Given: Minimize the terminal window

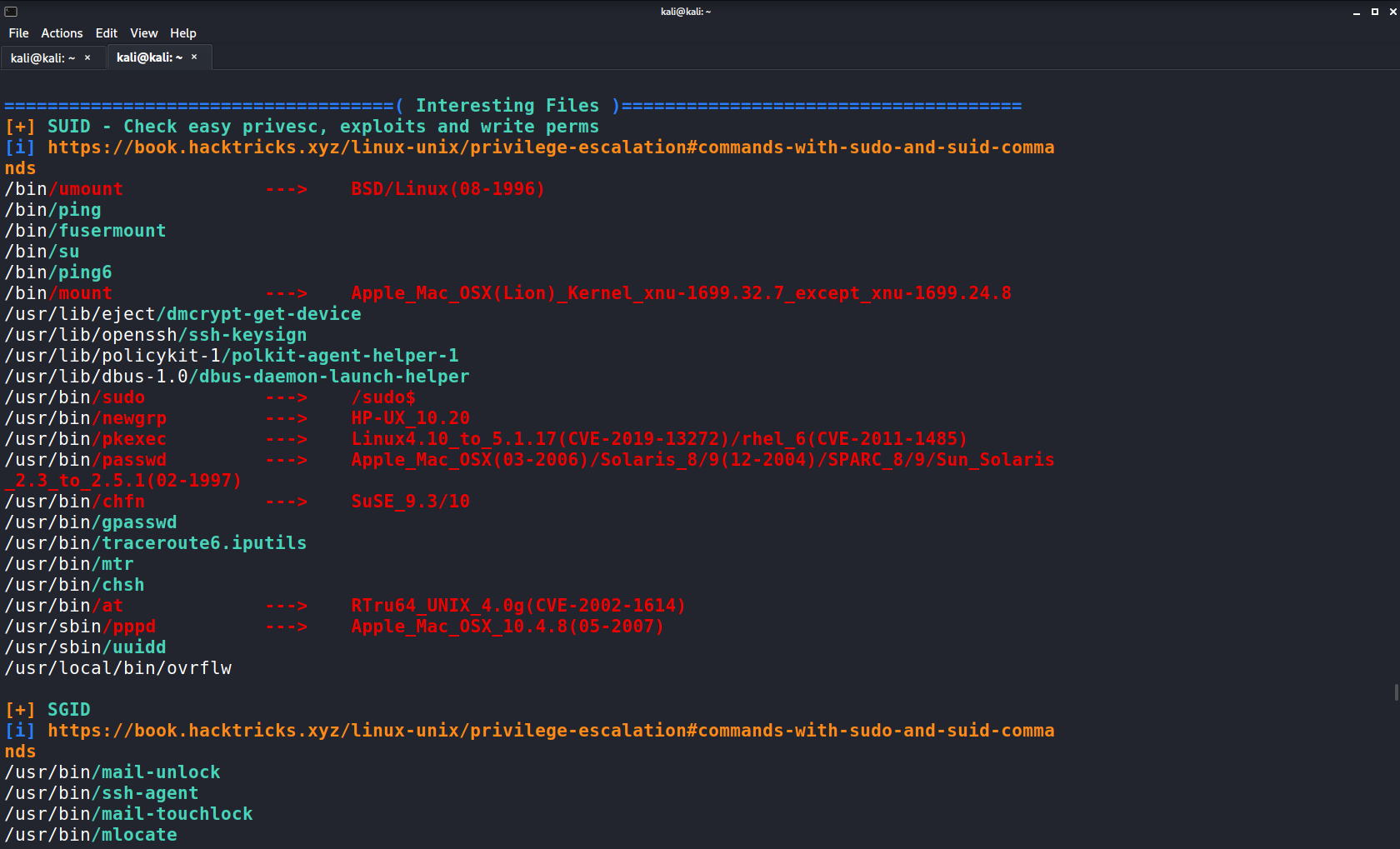Looking at the screenshot, I should point(1357,11).
